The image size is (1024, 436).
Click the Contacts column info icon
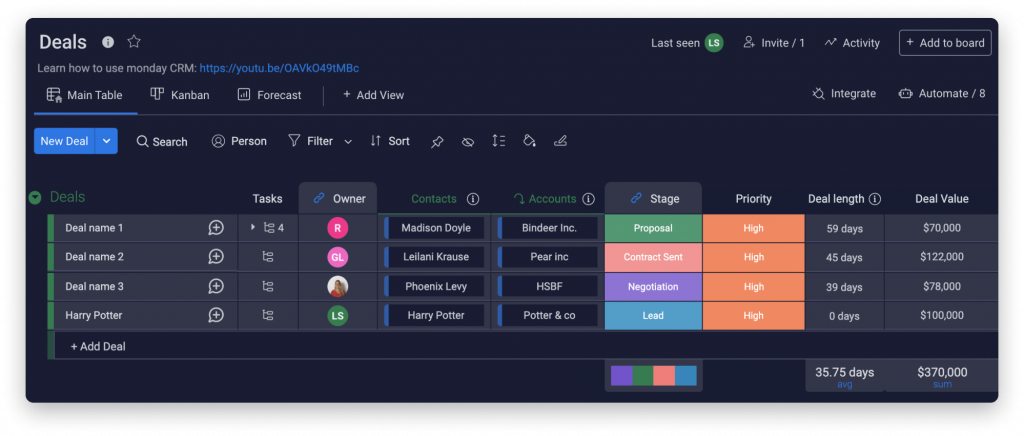coord(473,199)
